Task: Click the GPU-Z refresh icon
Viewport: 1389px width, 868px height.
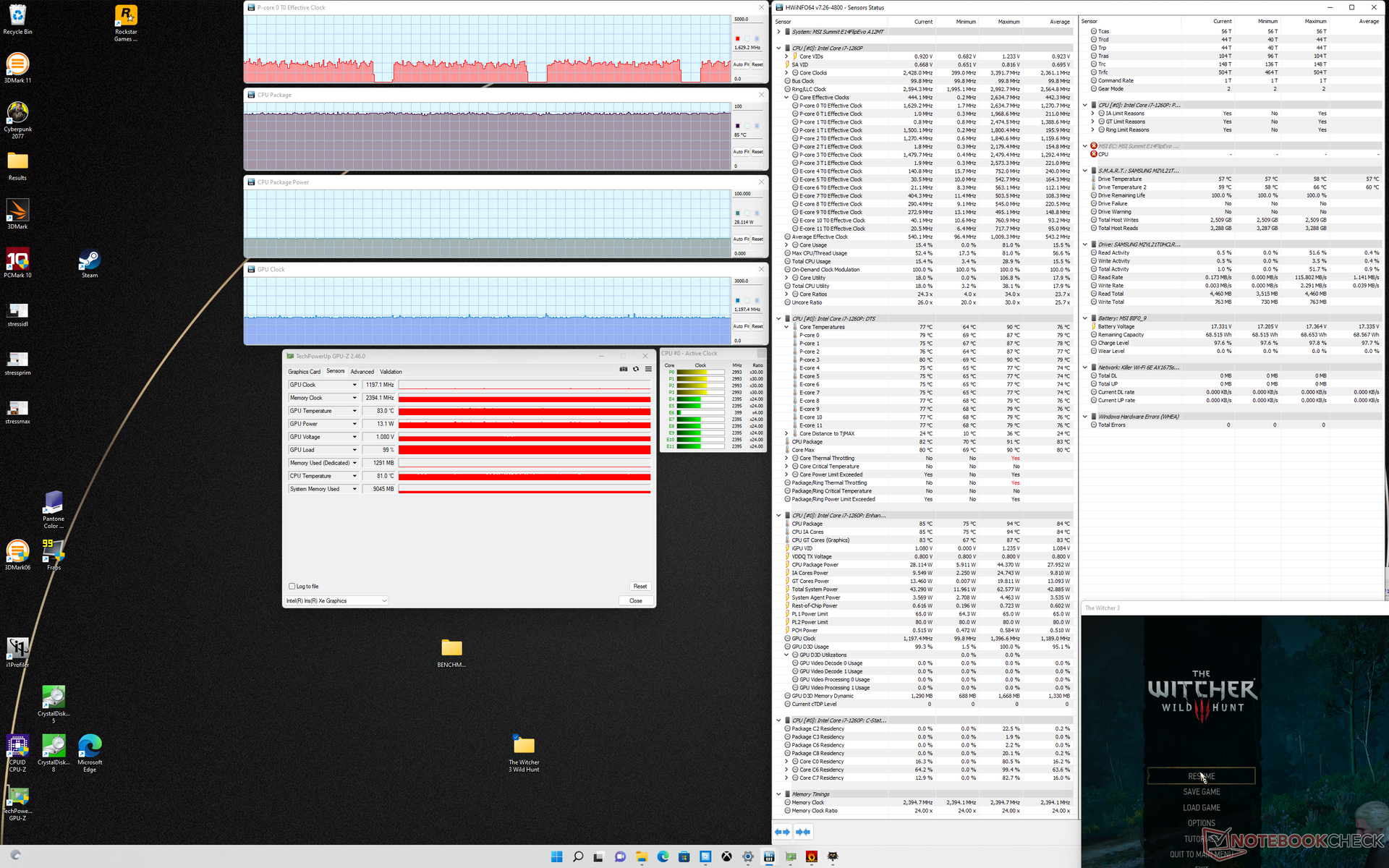Action: 636,369
